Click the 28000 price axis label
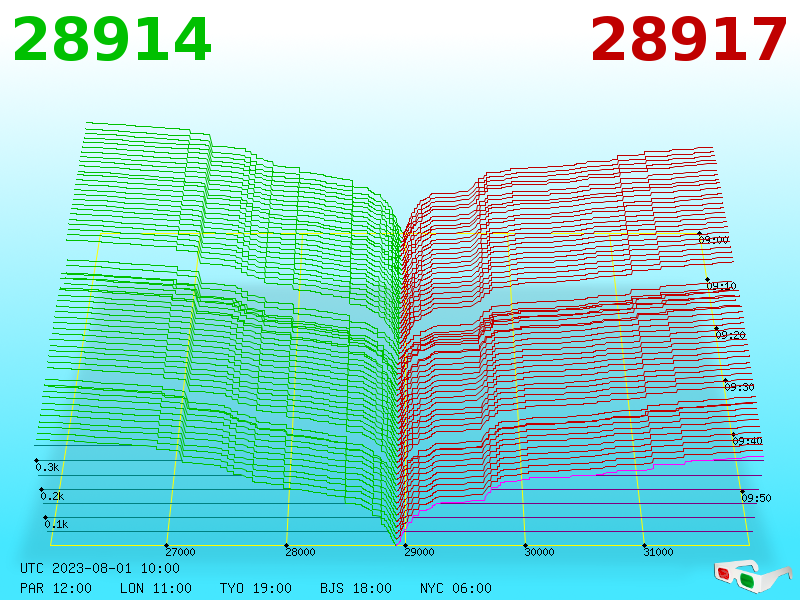 pyautogui.click(x=301, y=552)
